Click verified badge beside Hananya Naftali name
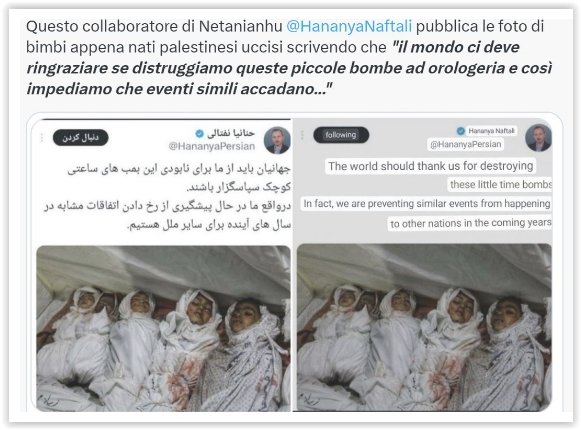The width and height of the screenshot is (581, 430). tap(461, 131)
